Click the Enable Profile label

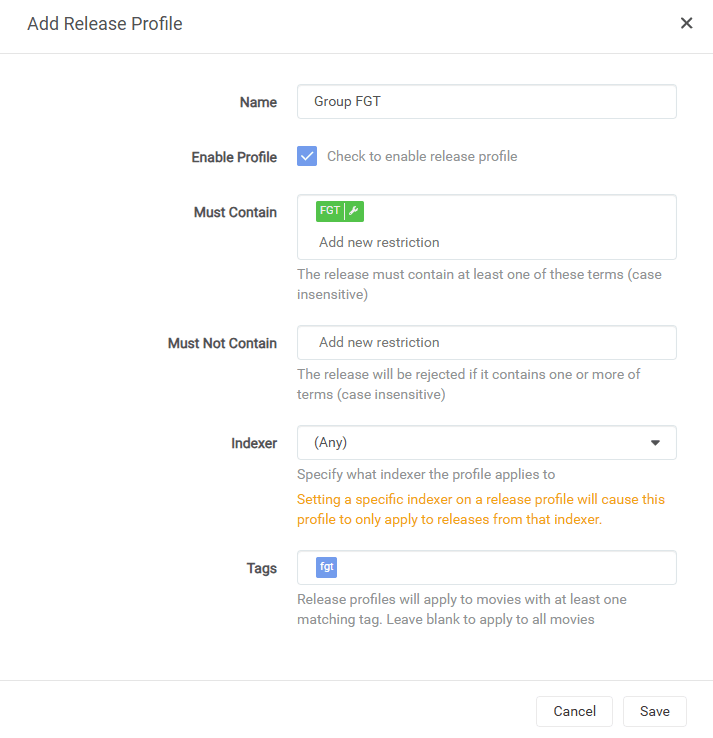[234, 157]
